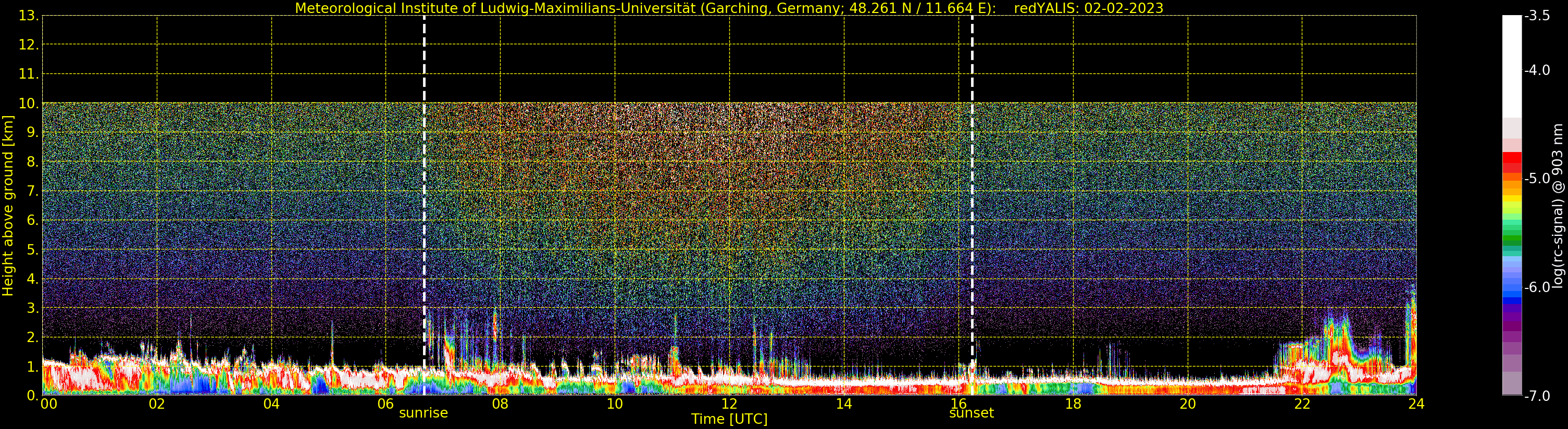Click the "Height above ground [km]" axis label
This screenshot has height=429, width=1568.
tap(8, 206)
